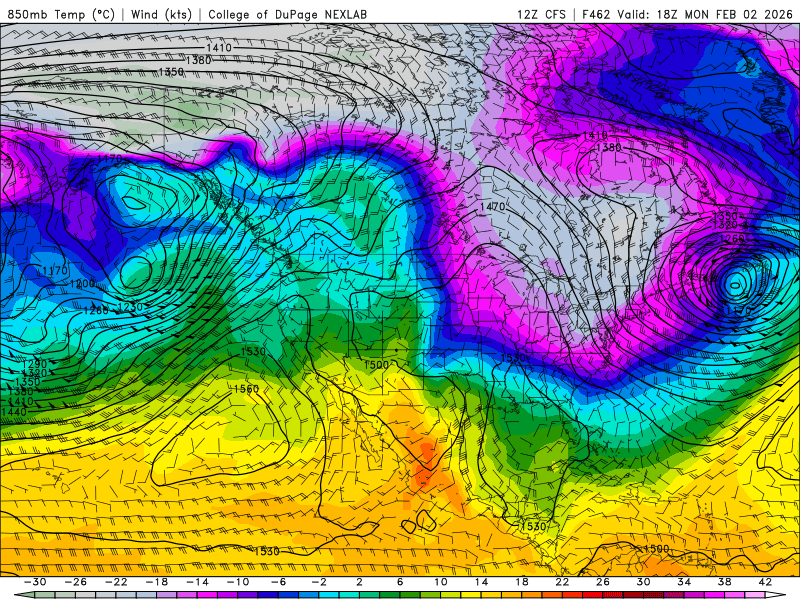Viewport: 800px width, 600px height.
Task: Click the -30 color scale label
Action: coord(35,582)
